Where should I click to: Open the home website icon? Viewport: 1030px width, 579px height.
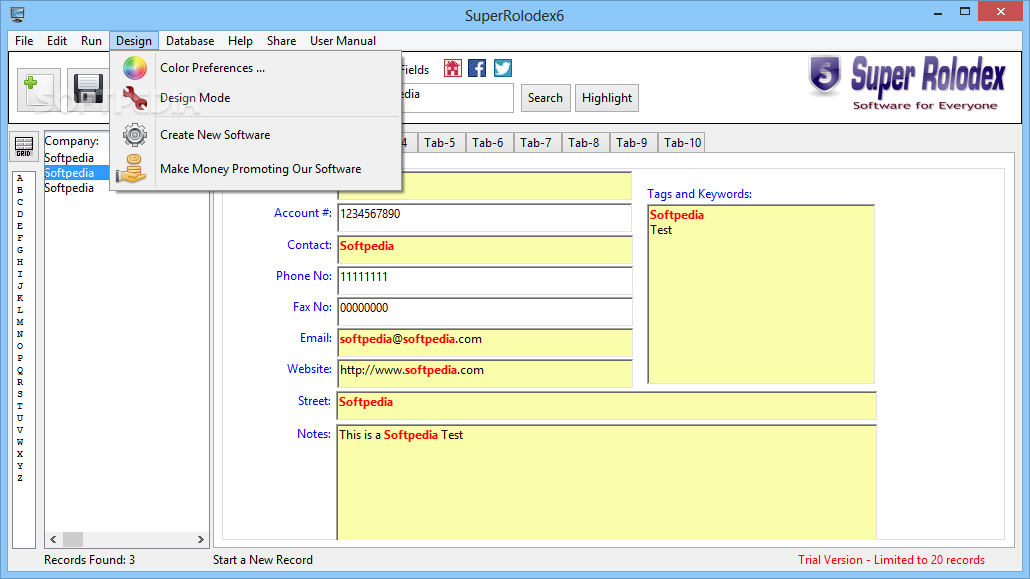click(453, 68)
